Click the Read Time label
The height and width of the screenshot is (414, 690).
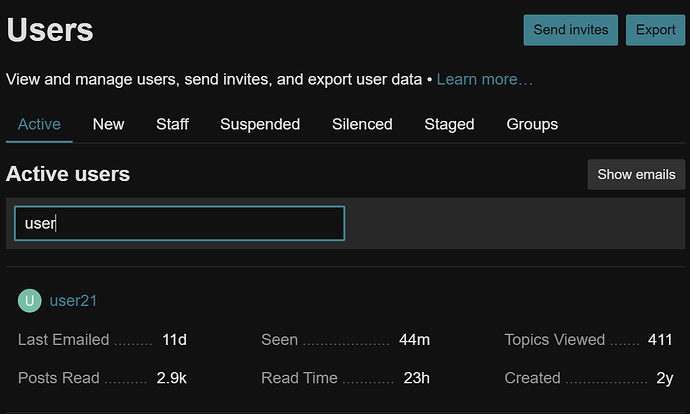[x=299, y=378]
